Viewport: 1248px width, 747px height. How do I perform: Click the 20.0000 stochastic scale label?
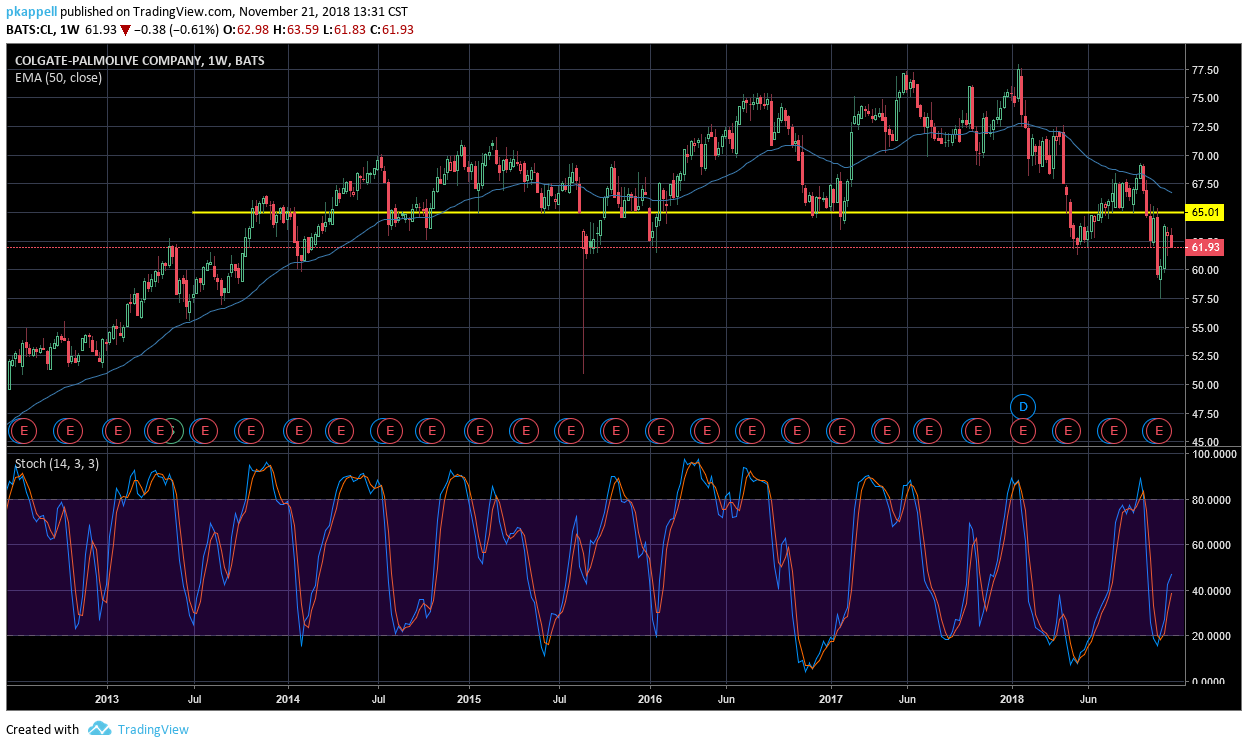point(1211,636)
